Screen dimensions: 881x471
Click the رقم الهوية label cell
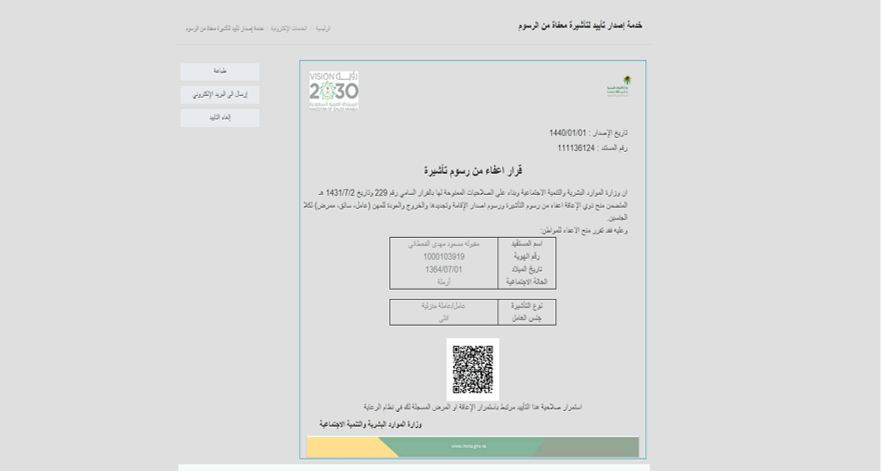tap(527, 257)
